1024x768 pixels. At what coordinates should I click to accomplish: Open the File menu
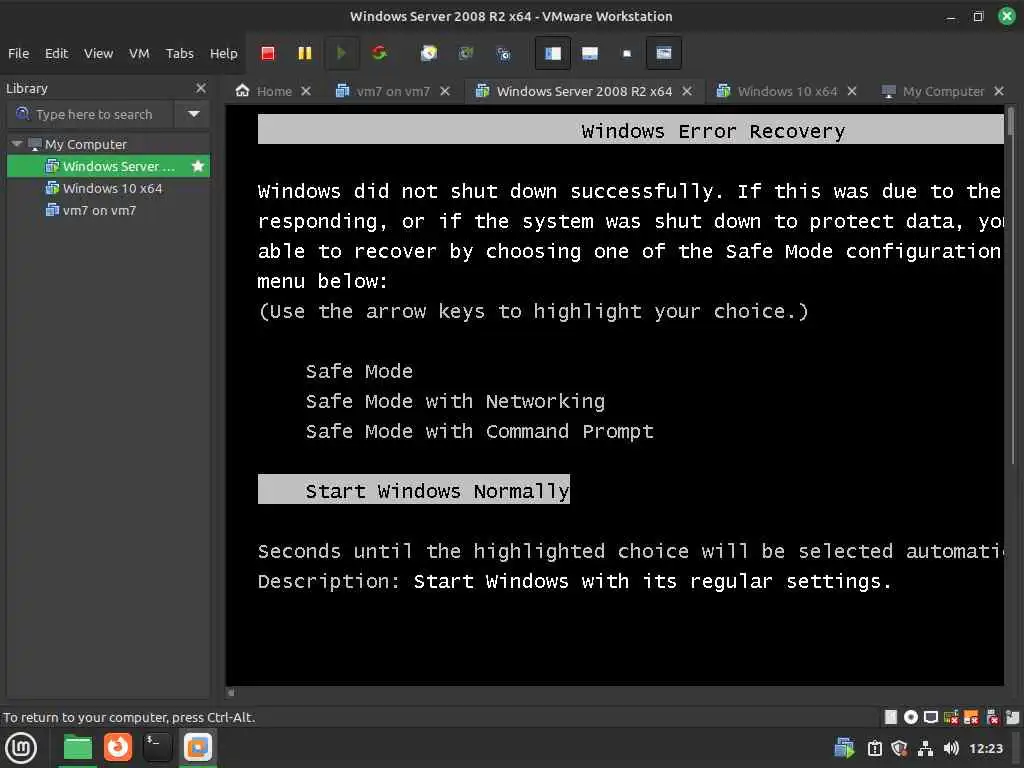pyautogui.click(x=18, y=54)
